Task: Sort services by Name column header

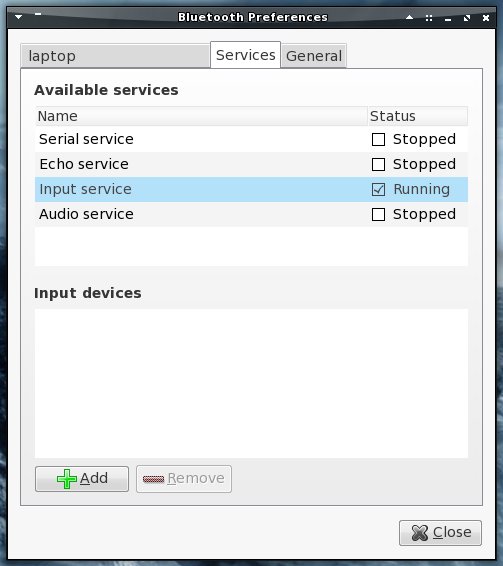Action: pyautogui.click(x=201, y=116)
